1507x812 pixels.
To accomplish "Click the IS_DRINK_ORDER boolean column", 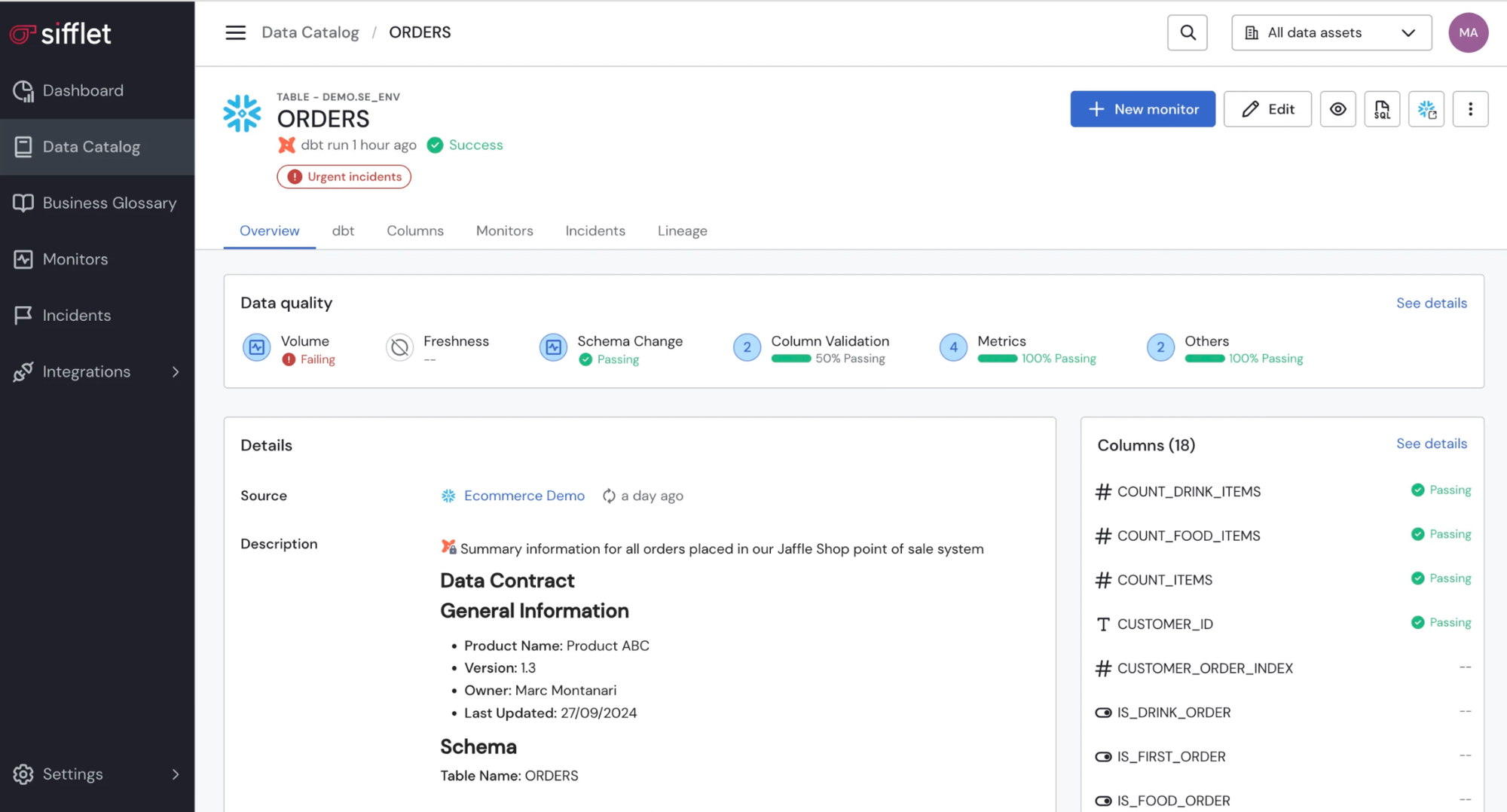I will (x=1173, y=713).
